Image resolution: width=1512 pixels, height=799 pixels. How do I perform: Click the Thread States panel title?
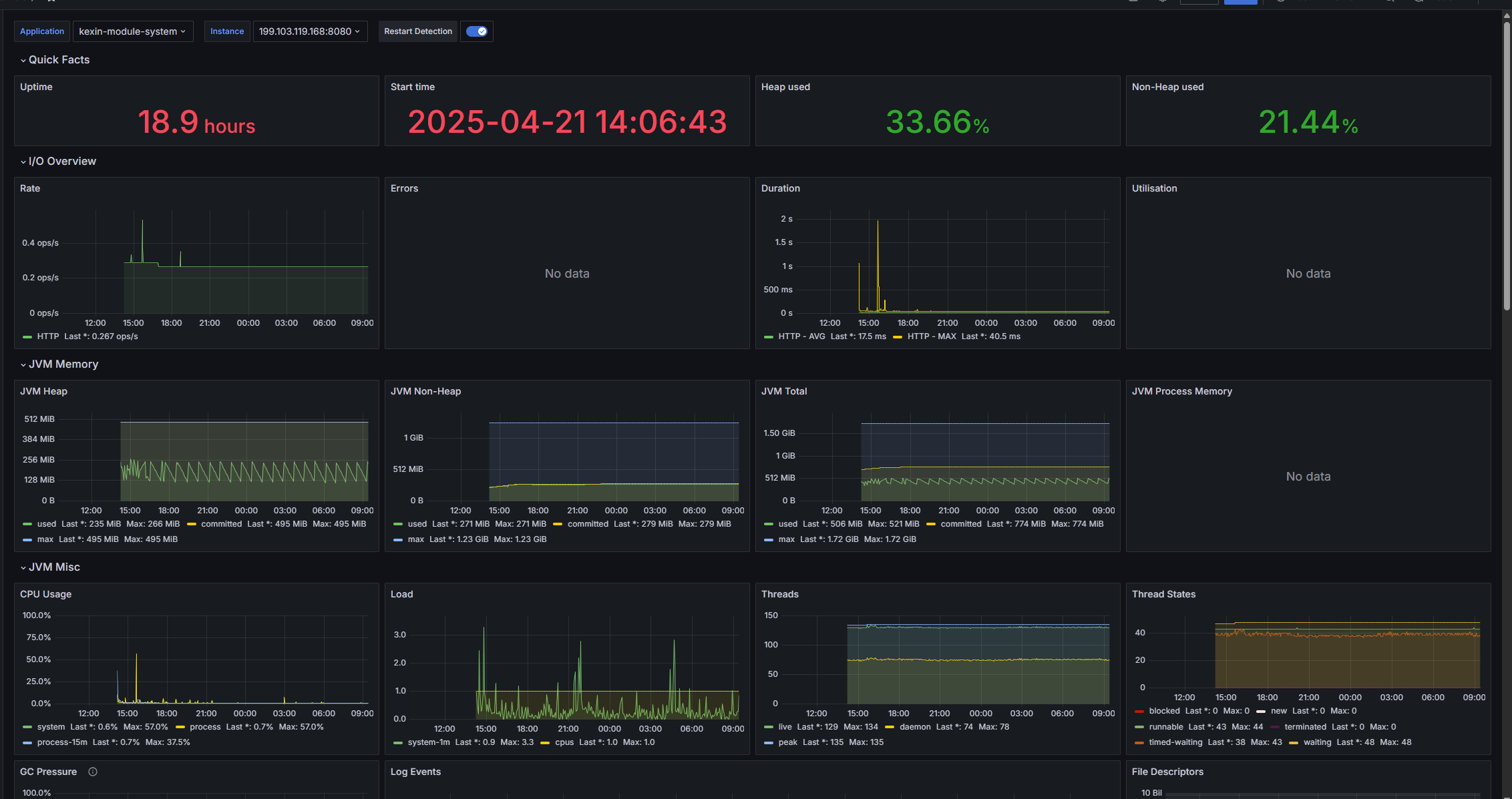point(1163,594)
